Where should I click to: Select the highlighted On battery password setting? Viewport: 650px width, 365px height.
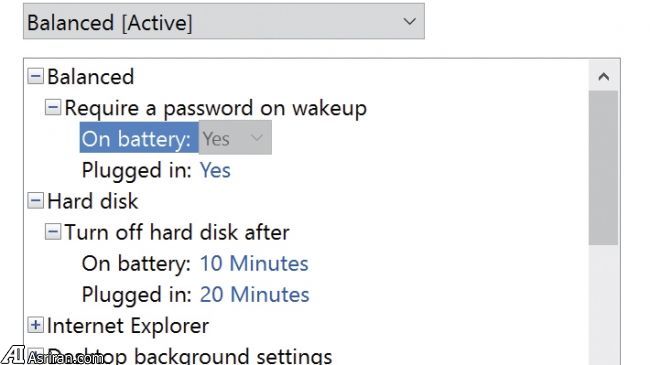tap(139, 138)
